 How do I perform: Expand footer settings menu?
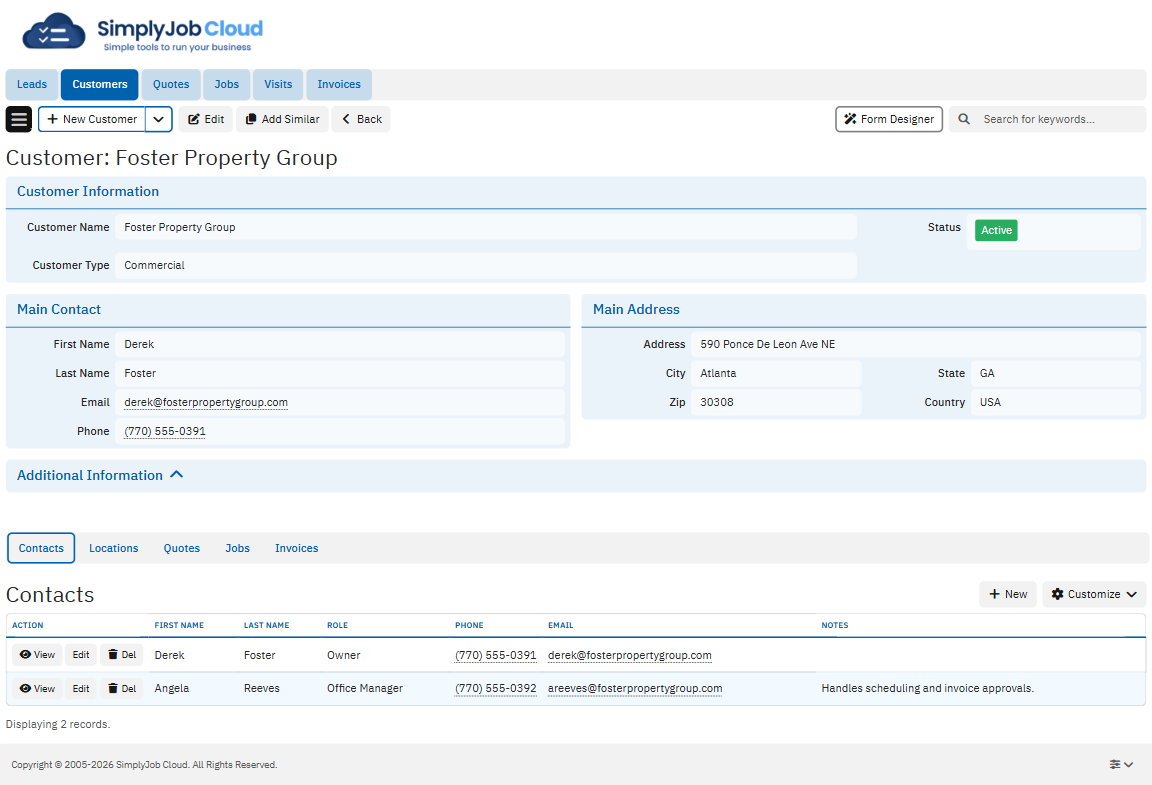[x=1121, y=764]
